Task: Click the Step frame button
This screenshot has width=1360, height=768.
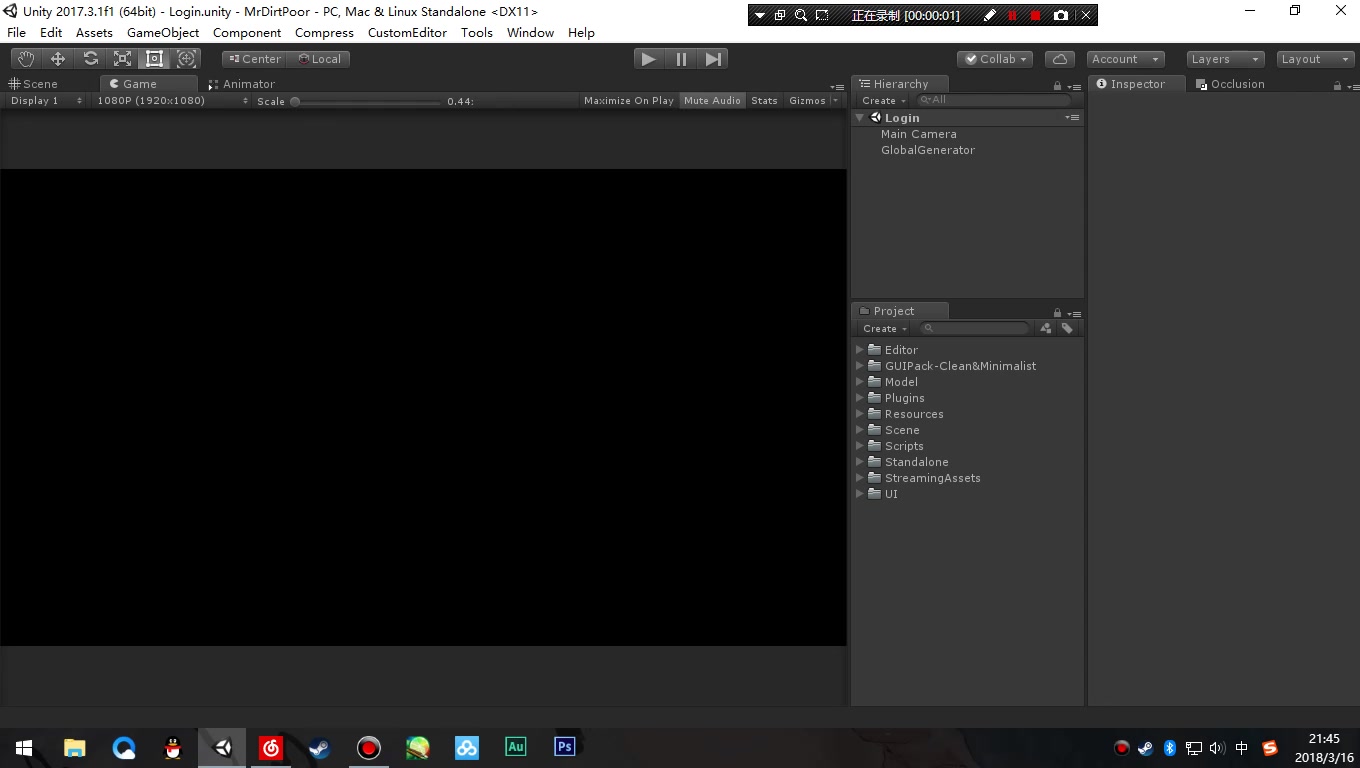Action: click(713, 59)
